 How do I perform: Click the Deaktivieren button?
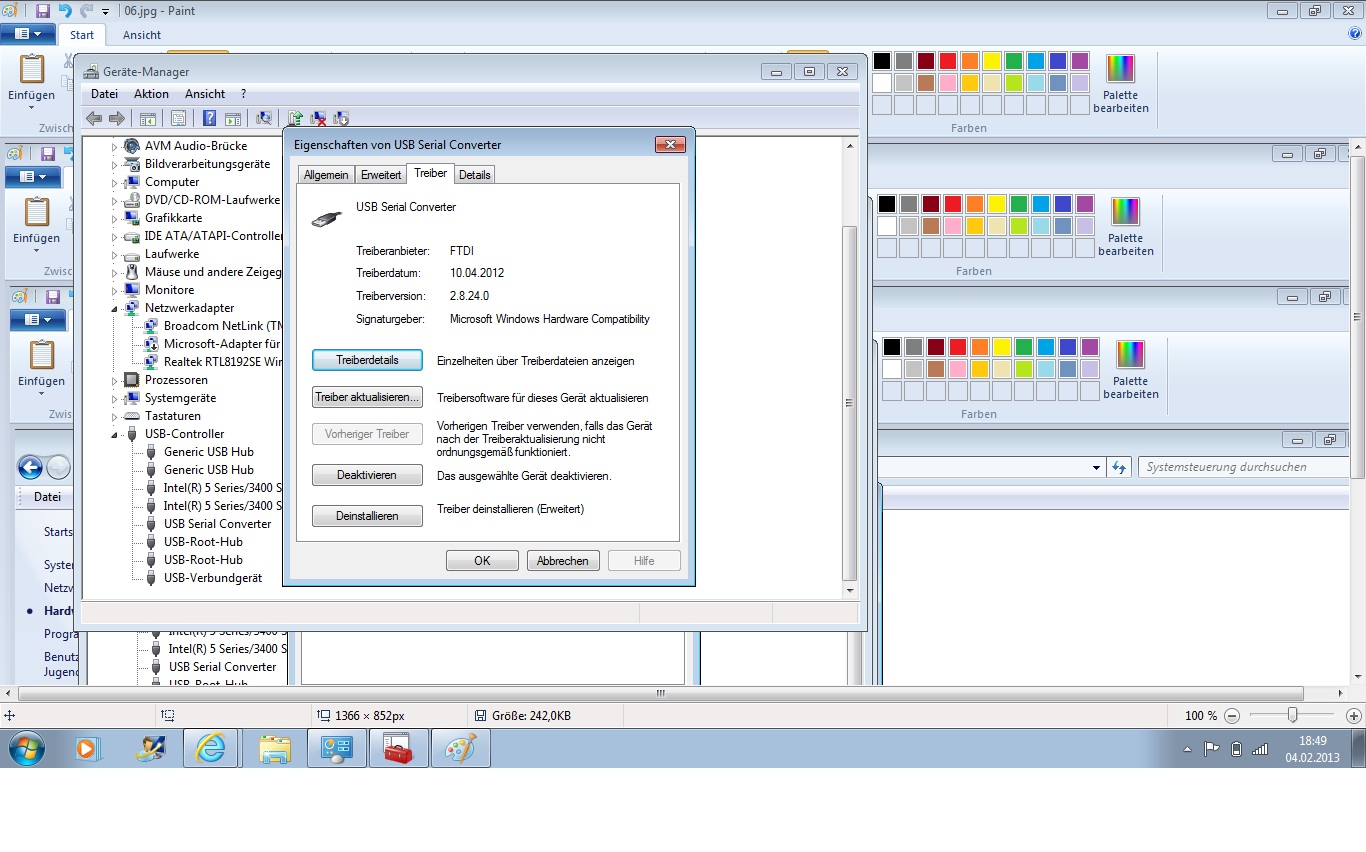(x=367, y=475)
